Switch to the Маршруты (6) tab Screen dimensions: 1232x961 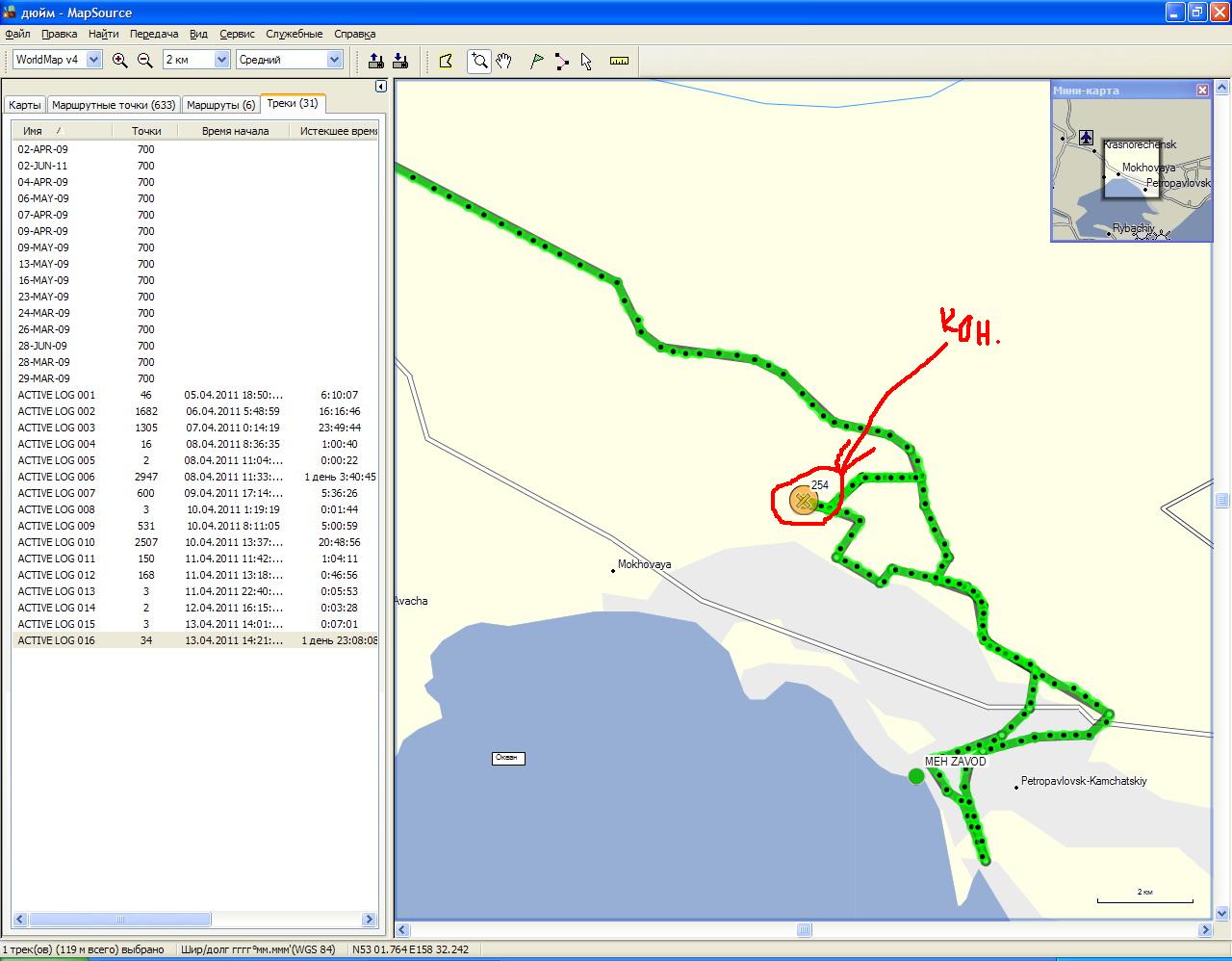[220, 104]
